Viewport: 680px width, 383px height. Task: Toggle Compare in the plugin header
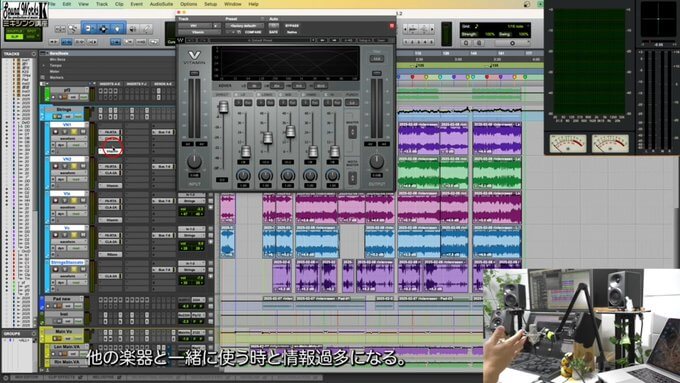(x=253, y=32)
